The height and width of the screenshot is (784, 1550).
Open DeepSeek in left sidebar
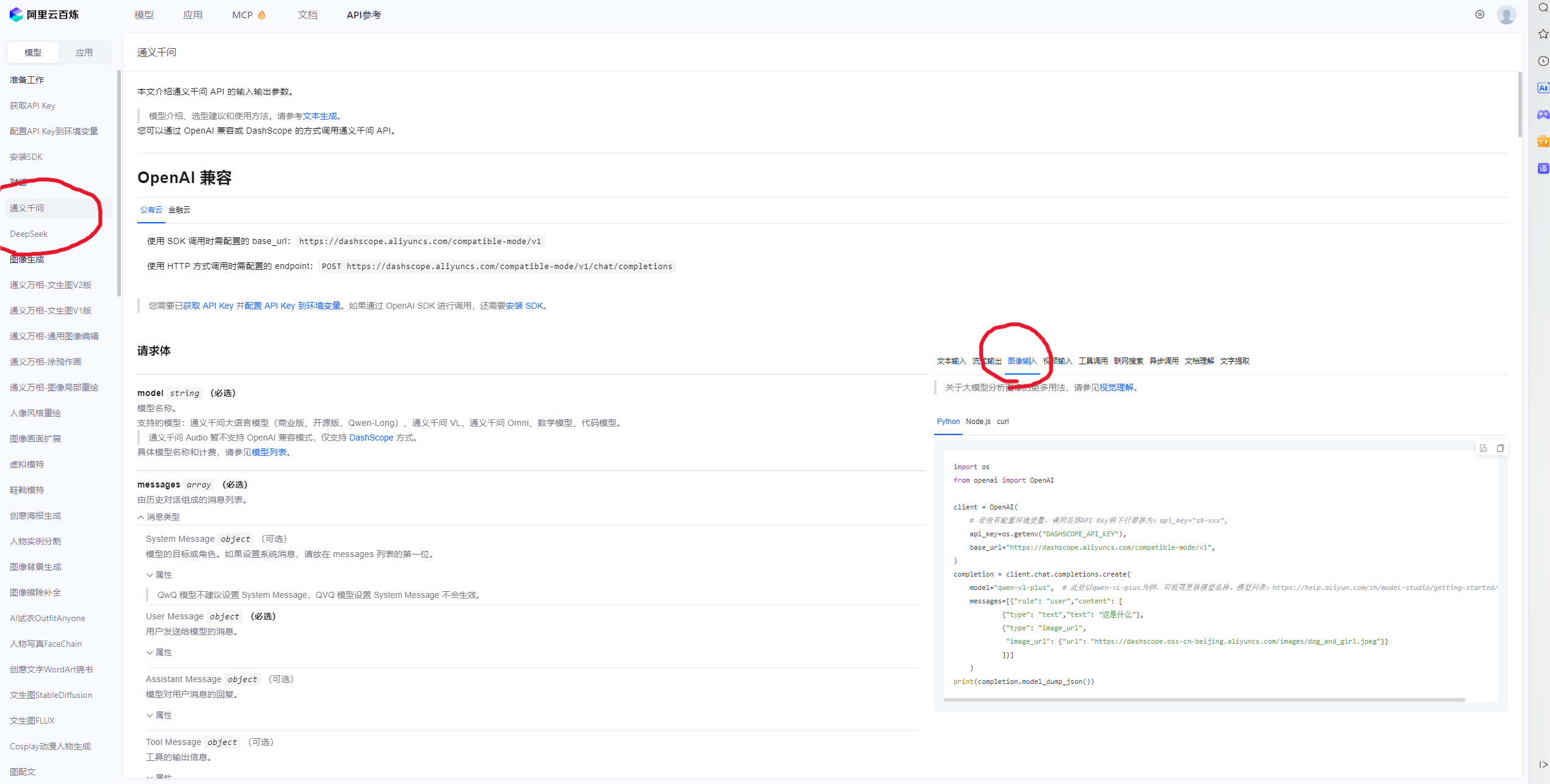(x=29, y=234)
